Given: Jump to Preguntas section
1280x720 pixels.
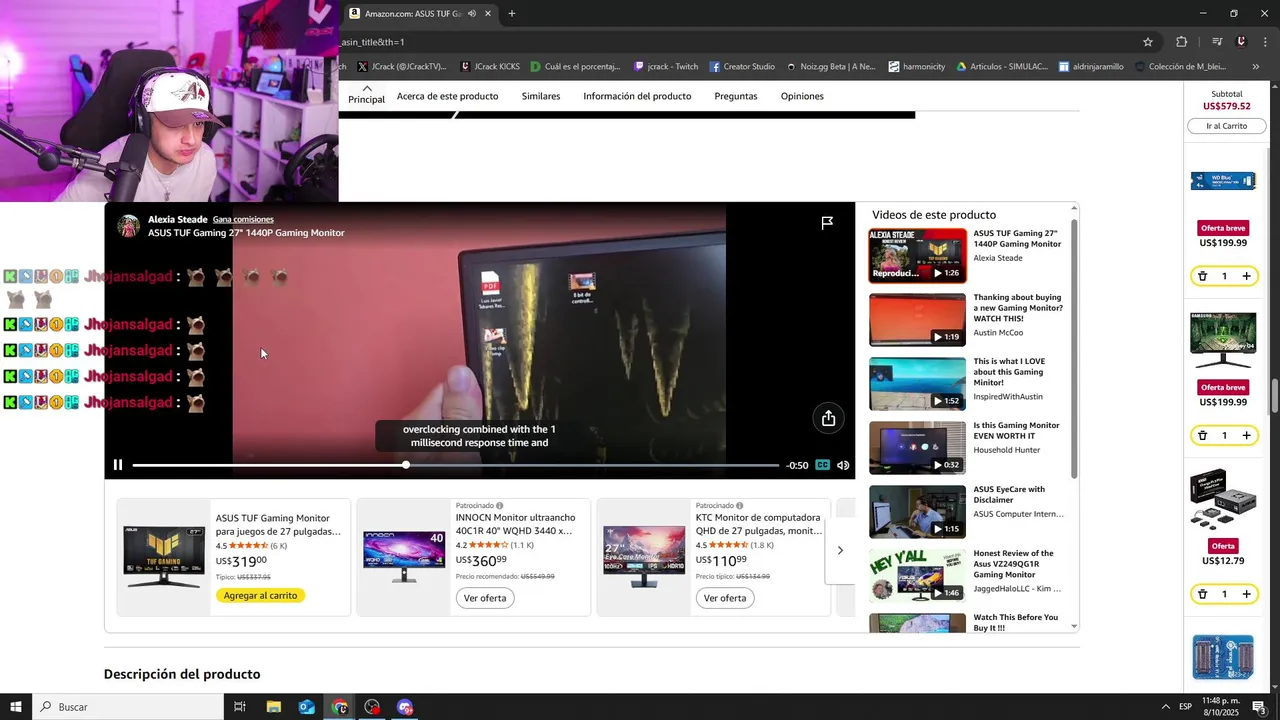Looking at the screenshot, I should click(x=736, y=96).
